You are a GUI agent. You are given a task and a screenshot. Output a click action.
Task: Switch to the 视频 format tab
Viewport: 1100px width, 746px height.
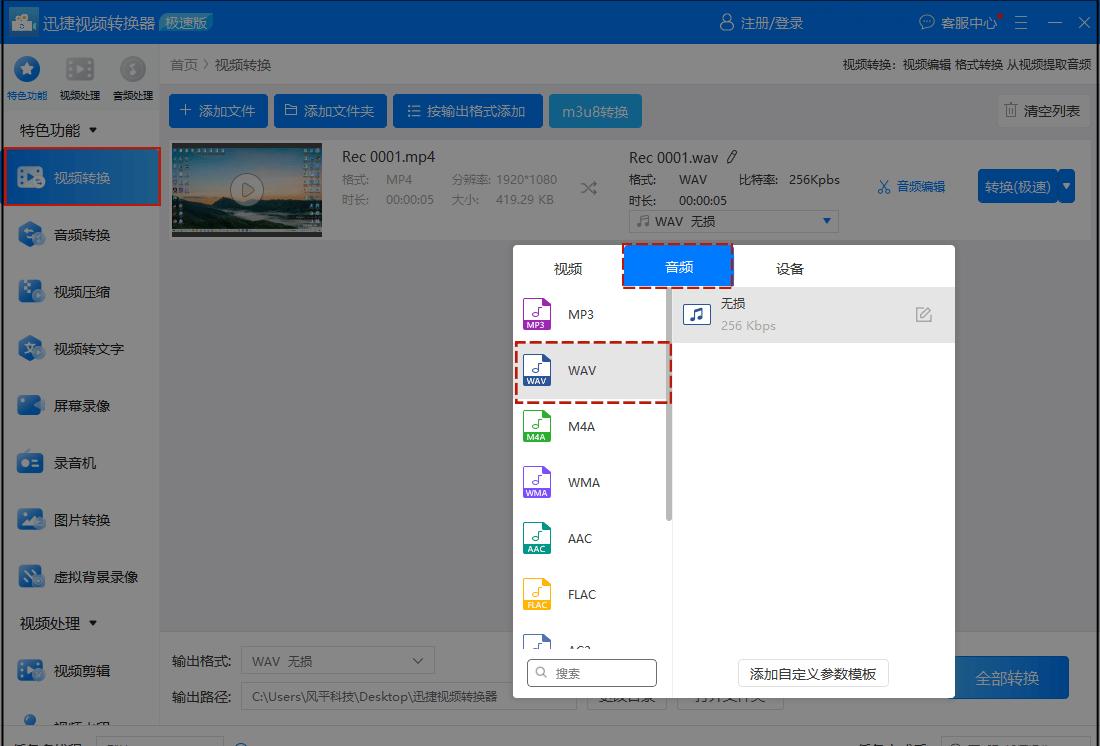568,268
